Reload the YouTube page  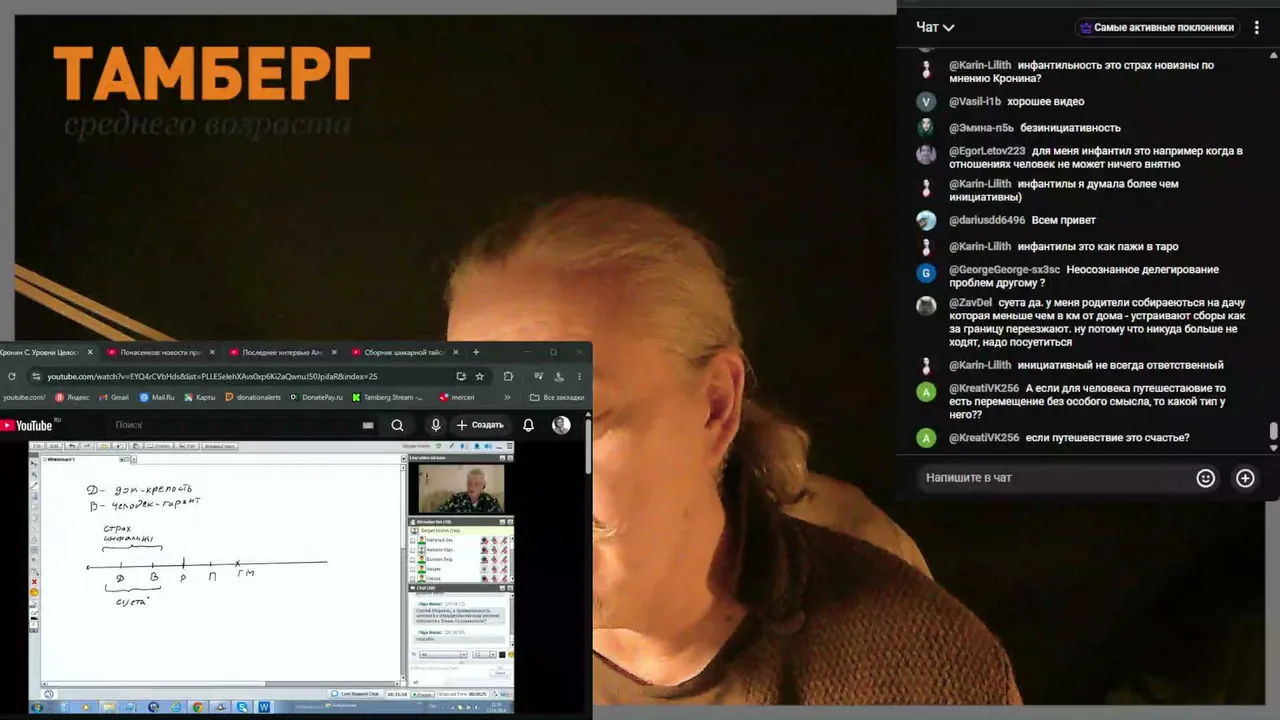(11, 376)
